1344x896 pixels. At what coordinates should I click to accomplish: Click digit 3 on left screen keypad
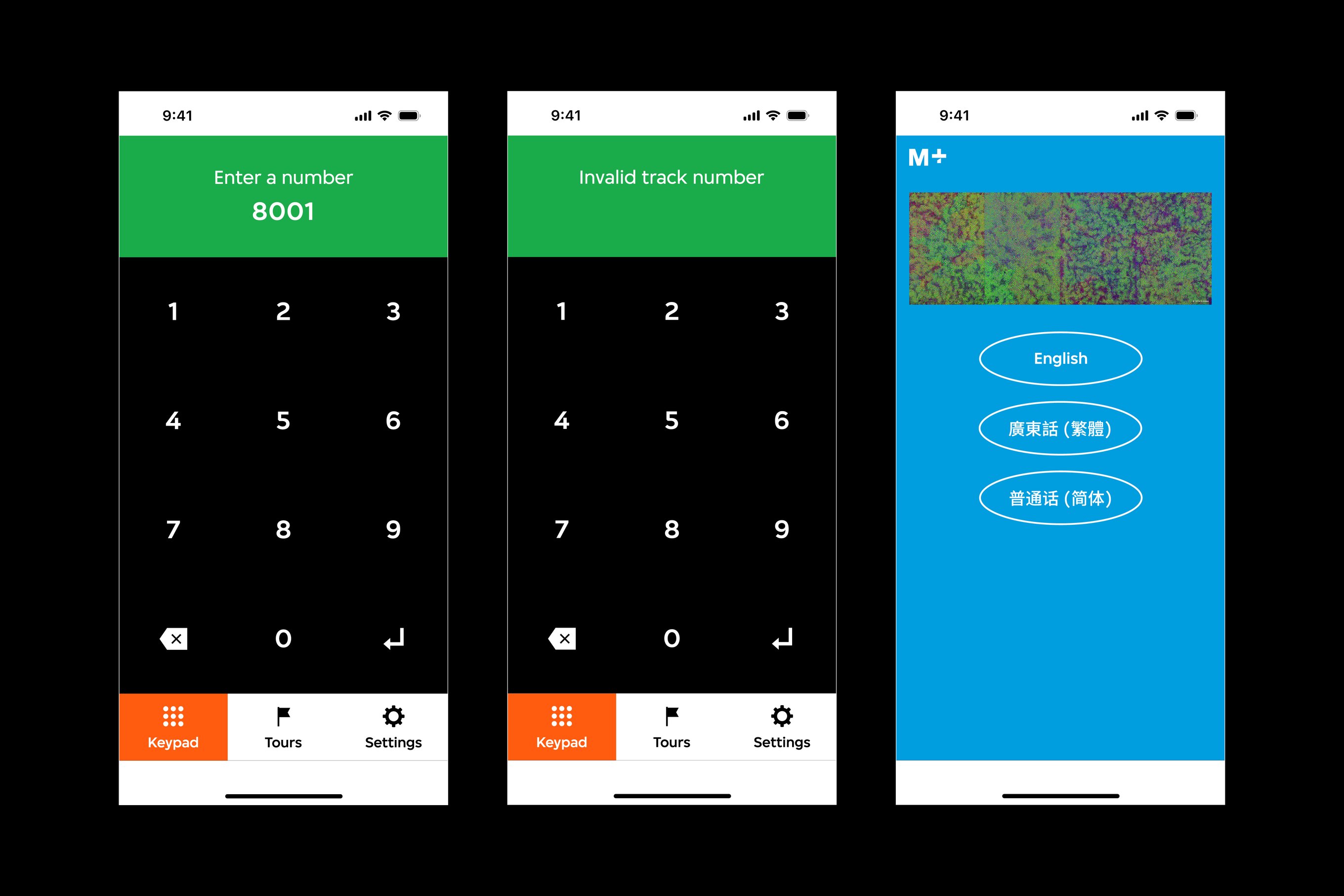(393, 312)
